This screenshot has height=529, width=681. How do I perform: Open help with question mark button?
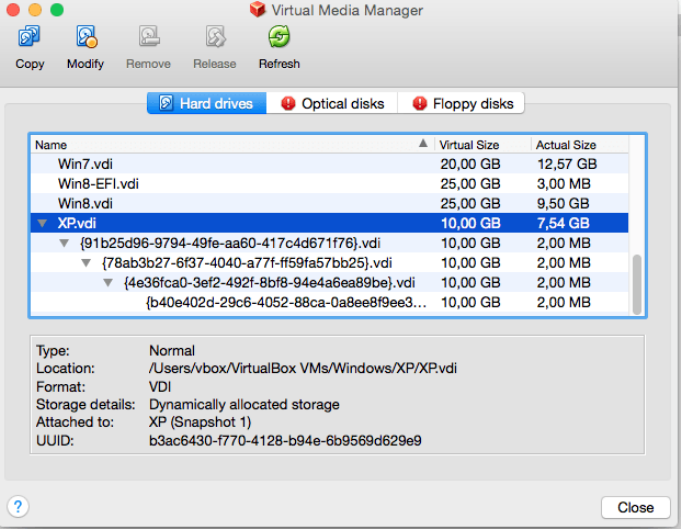[18, 506]
